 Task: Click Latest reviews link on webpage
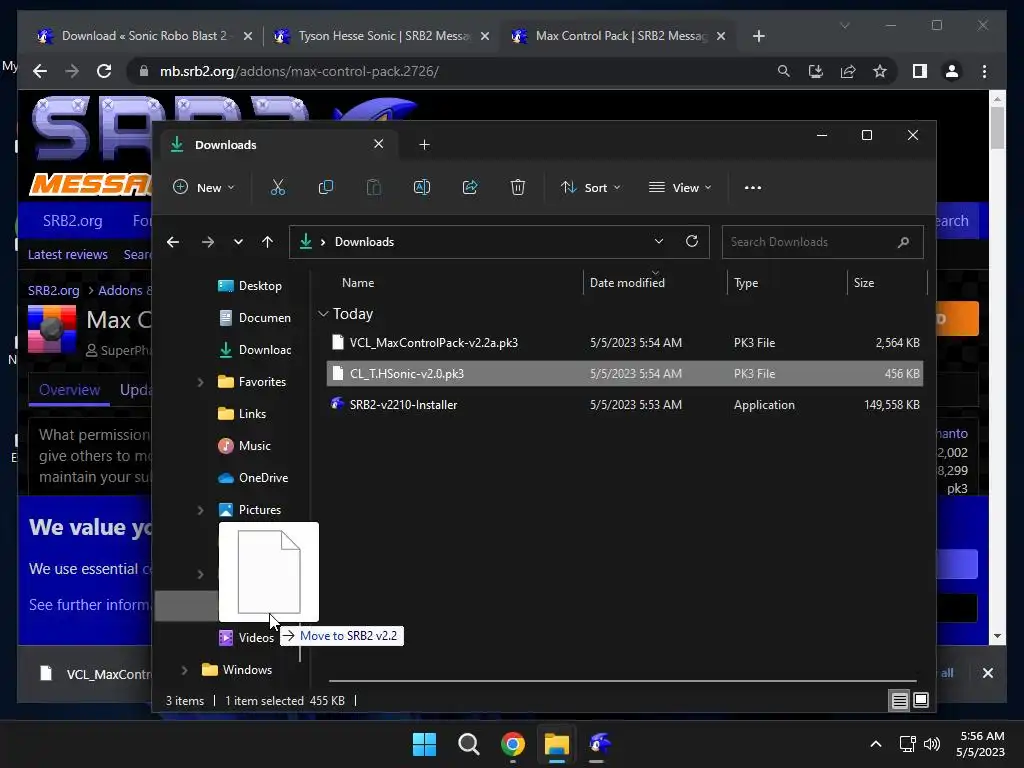coord(68,255)
